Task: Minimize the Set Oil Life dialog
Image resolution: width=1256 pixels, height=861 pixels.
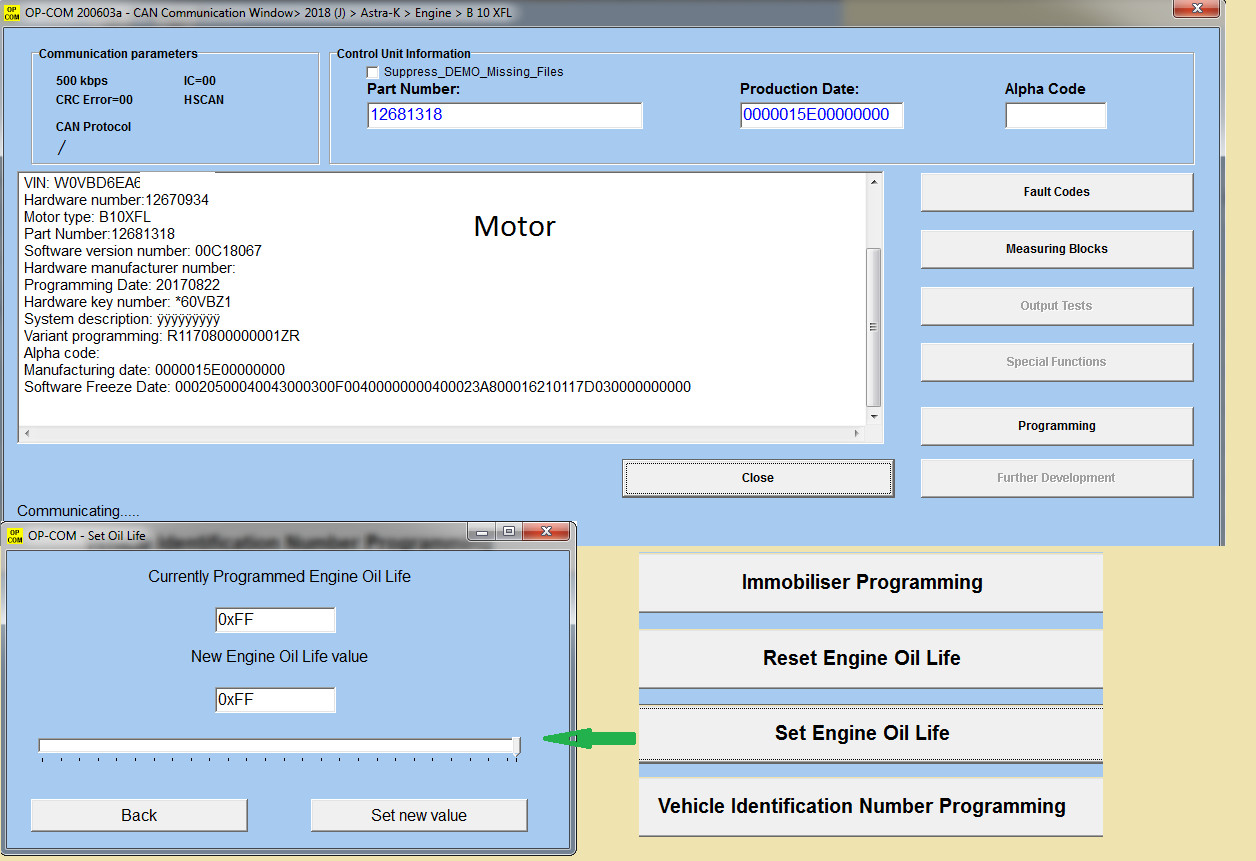Action: 483,531
